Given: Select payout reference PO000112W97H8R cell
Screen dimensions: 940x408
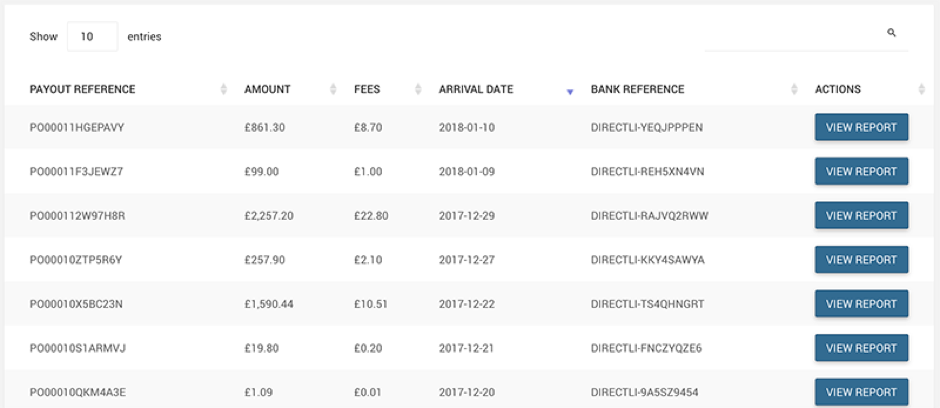Looking at the screenshot, I should [77, 216].
